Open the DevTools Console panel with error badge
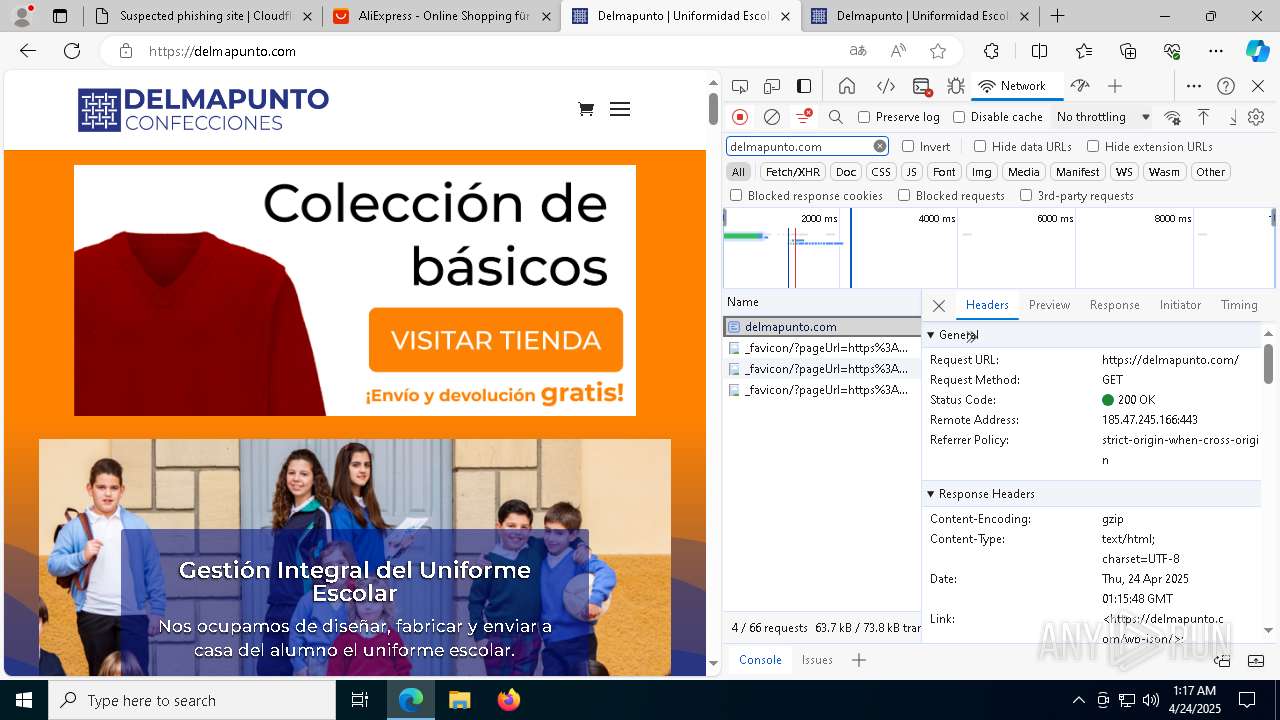The height and width of the screenshot is (720, 1280). (922, 86)
